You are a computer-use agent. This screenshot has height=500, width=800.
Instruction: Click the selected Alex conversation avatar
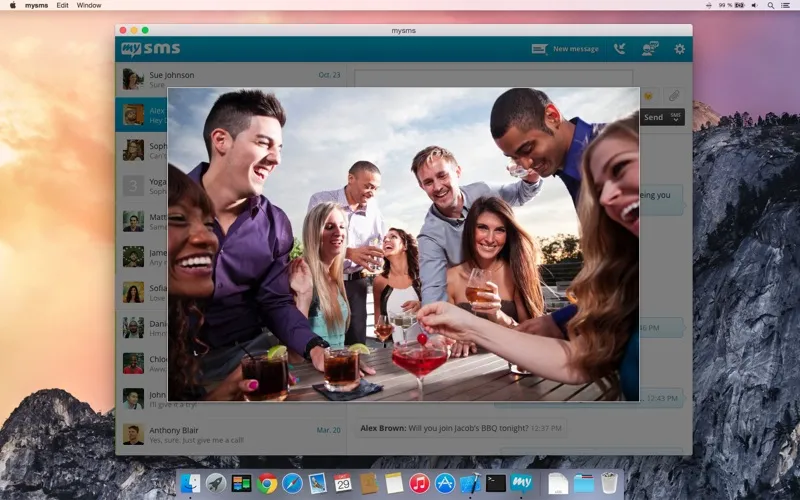tap(133, 115)
